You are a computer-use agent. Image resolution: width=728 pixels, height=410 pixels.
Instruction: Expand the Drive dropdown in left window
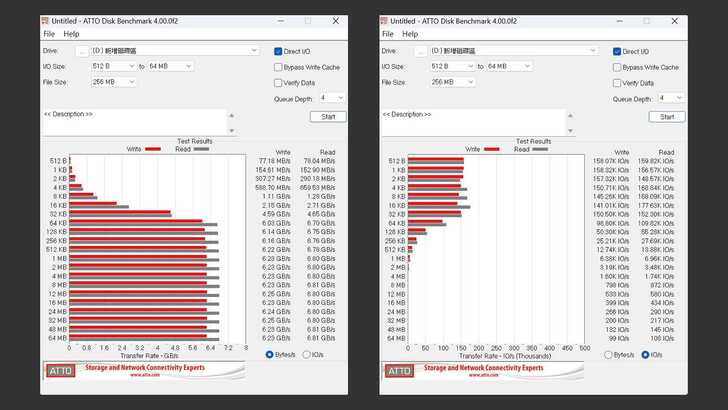[254, 51]
